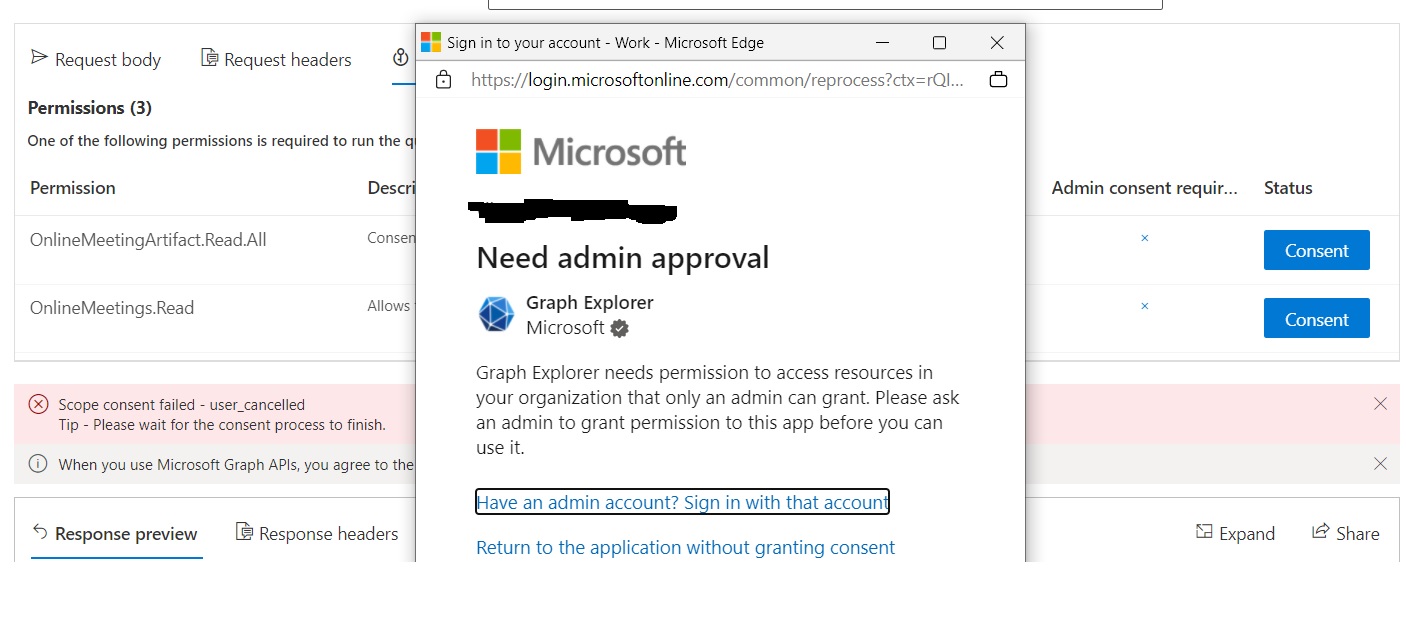Click the Edge window title bar Microsoft icon
The width and height of the screenshot is (1406, 643).
point(431,42)
